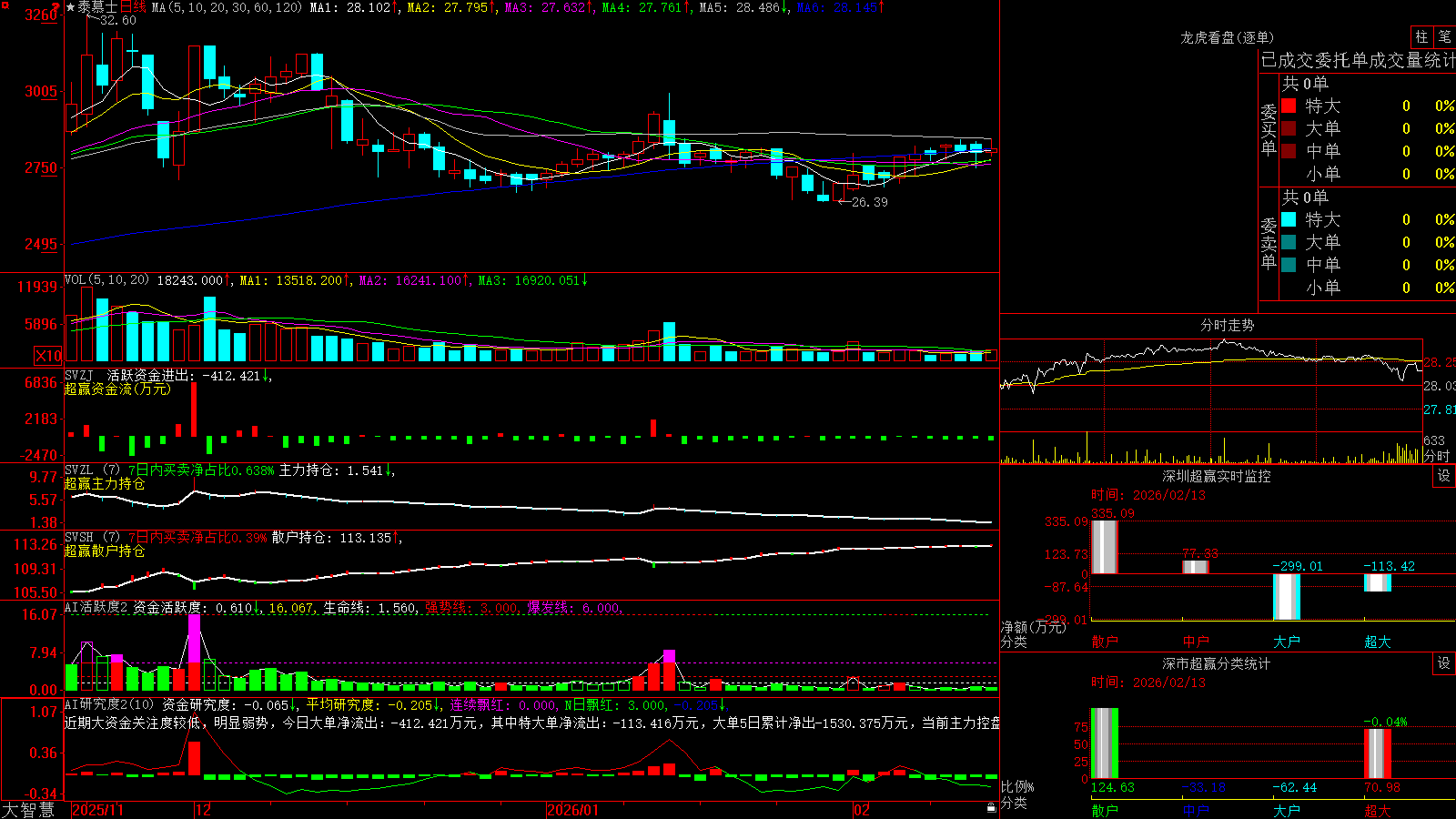The width and height of the screenshot is (1456, 819).
Task: Click the SVSH 散户持仓 indicator header
Action: (233, 538)
